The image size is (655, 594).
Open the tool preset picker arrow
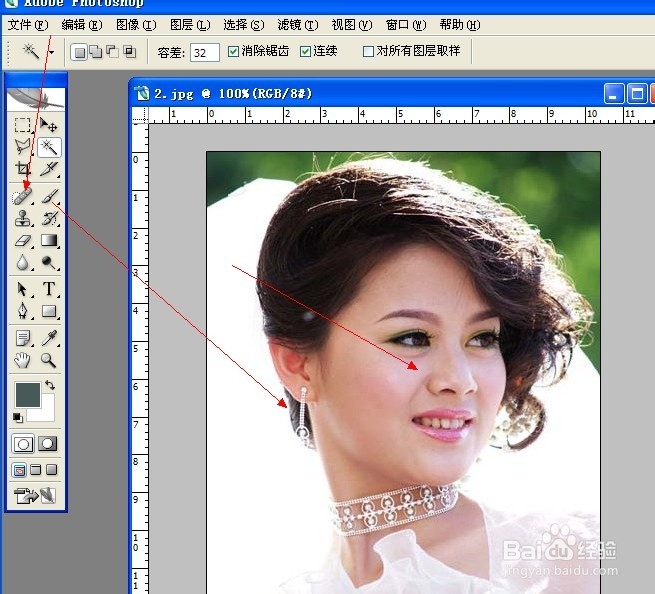point(51,53)
